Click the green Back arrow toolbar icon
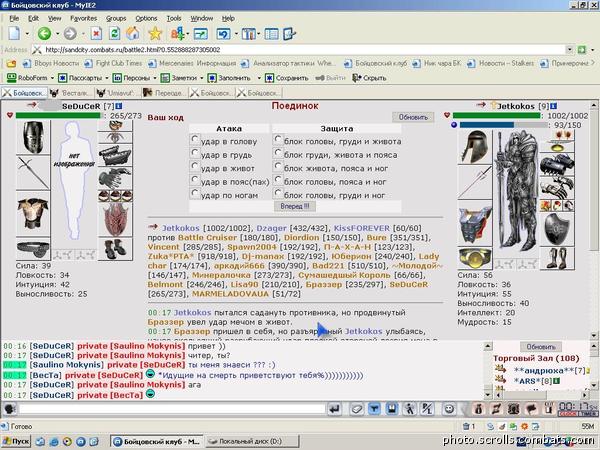This screenshot has width=600, height=450. click(44, 34)
